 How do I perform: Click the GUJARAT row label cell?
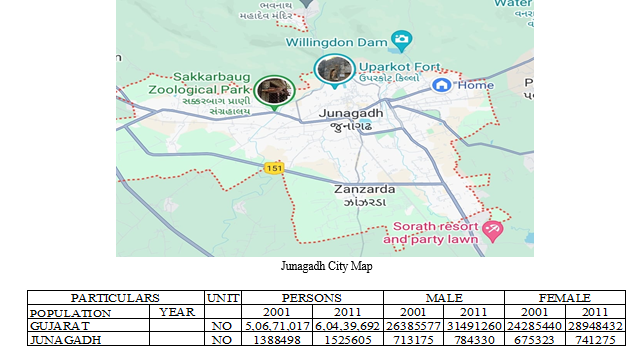coord(89,325)
